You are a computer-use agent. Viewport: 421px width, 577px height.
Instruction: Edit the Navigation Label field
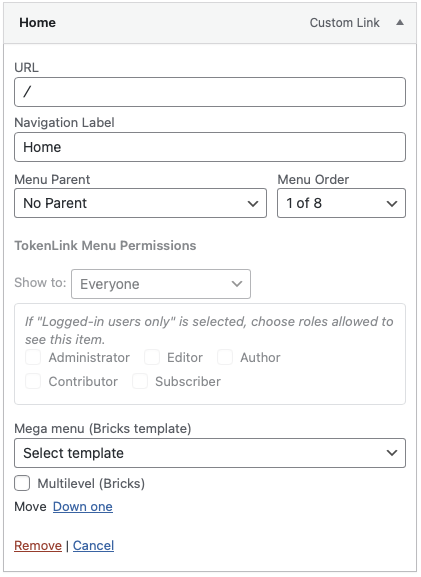210,147
